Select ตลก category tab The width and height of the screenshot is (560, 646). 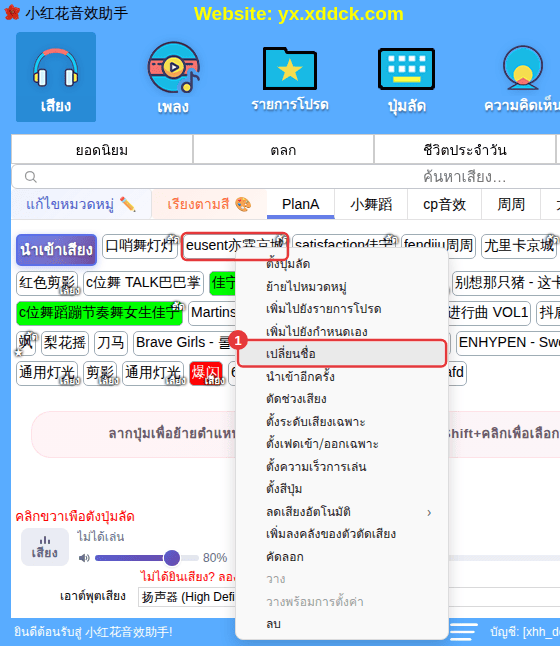point(283,150)
